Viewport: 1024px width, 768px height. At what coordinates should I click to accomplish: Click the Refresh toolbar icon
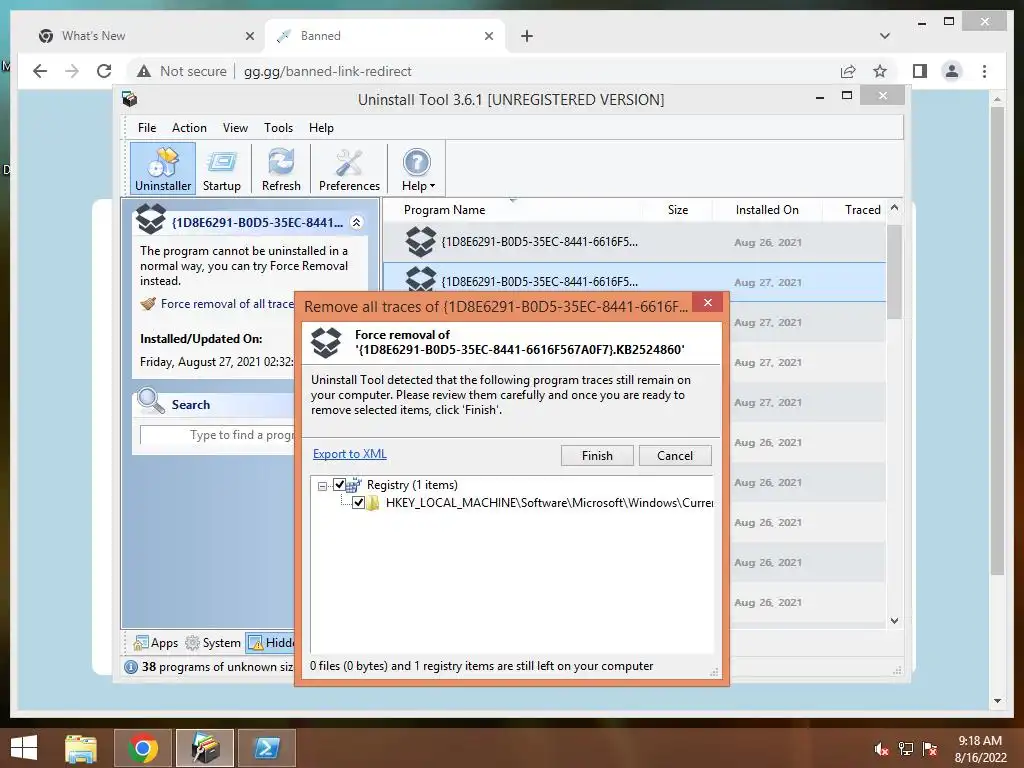coord(281,169)
